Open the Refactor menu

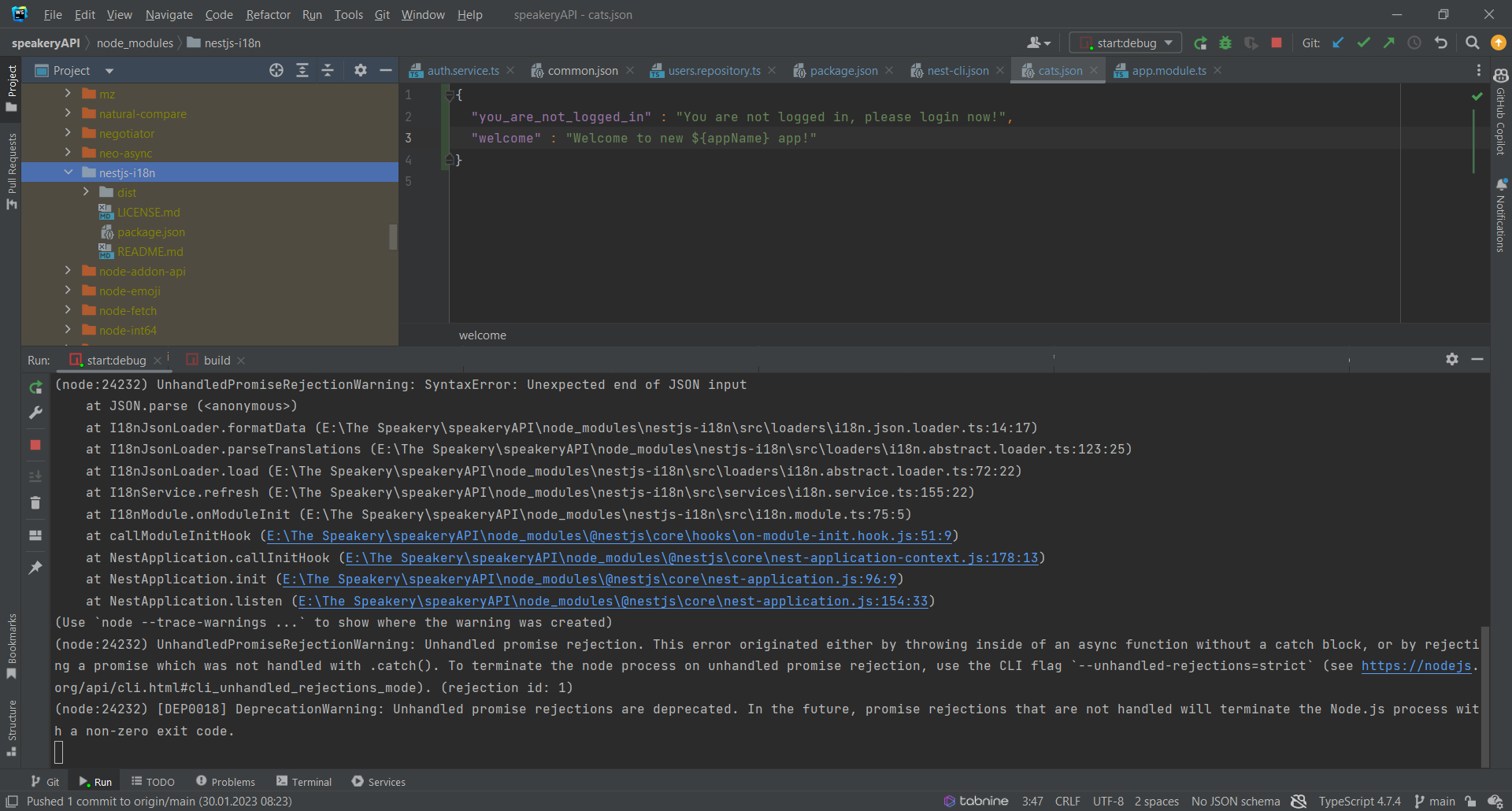tap(268, 14)
